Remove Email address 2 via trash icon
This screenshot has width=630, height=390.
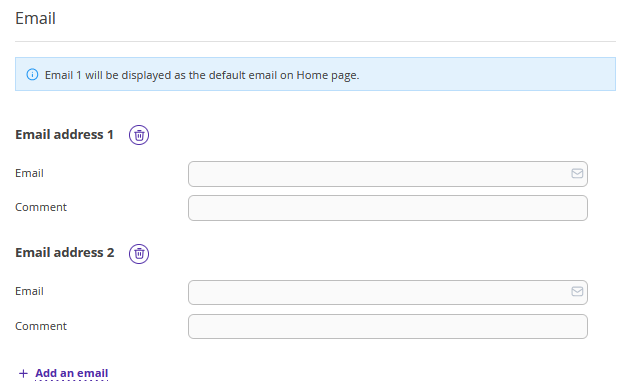139,254
